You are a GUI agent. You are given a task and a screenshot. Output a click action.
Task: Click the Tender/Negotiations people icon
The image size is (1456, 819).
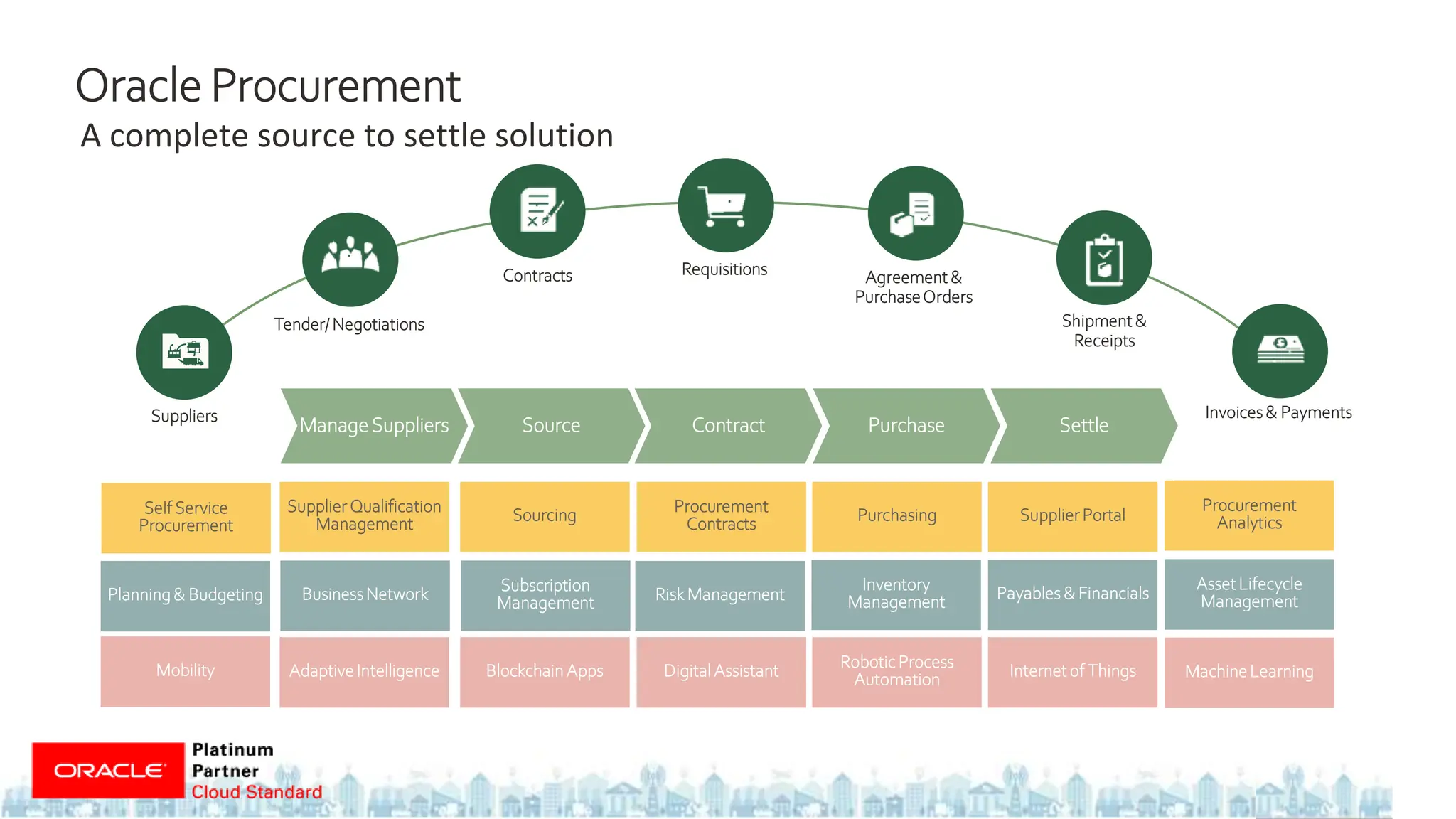(350, 259)
